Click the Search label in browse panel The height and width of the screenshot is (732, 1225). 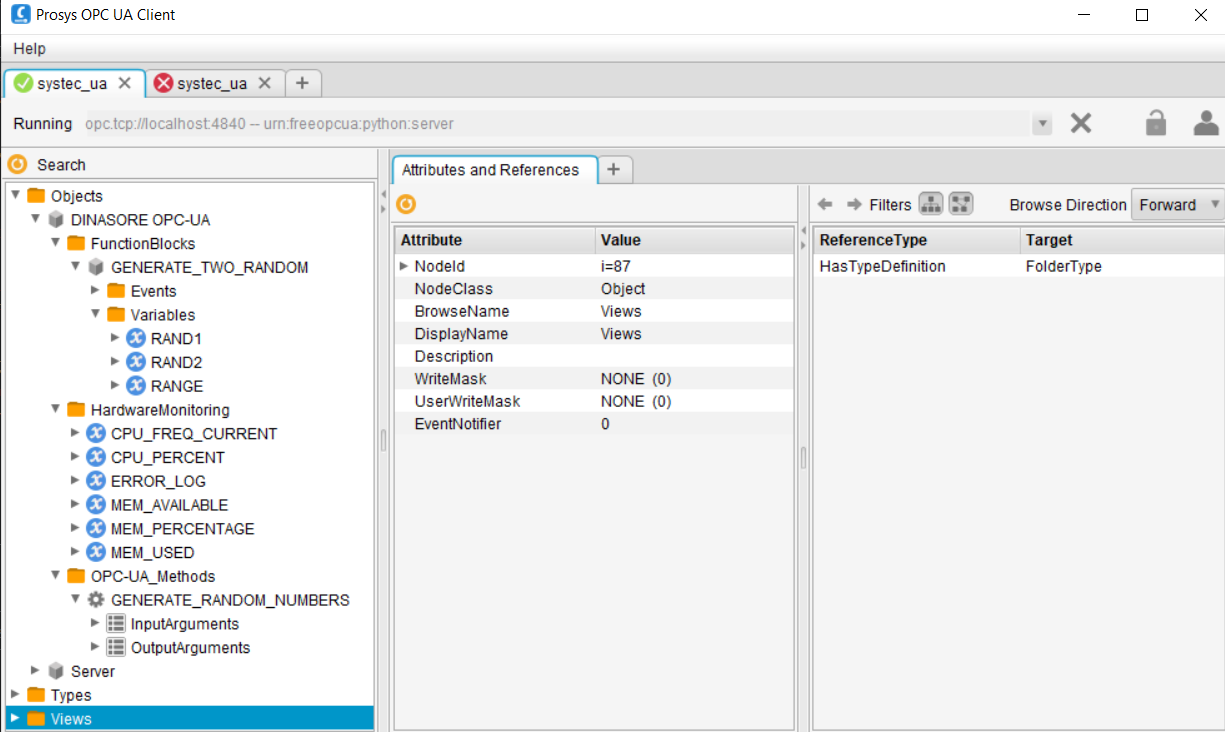(61, 165)
